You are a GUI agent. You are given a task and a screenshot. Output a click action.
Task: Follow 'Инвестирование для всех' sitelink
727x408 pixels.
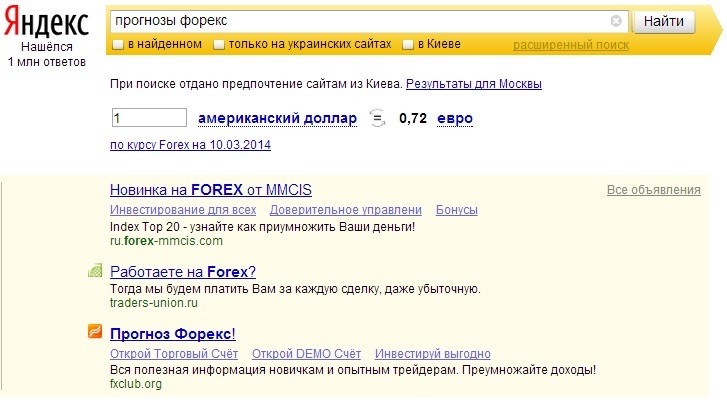point(183,210)
